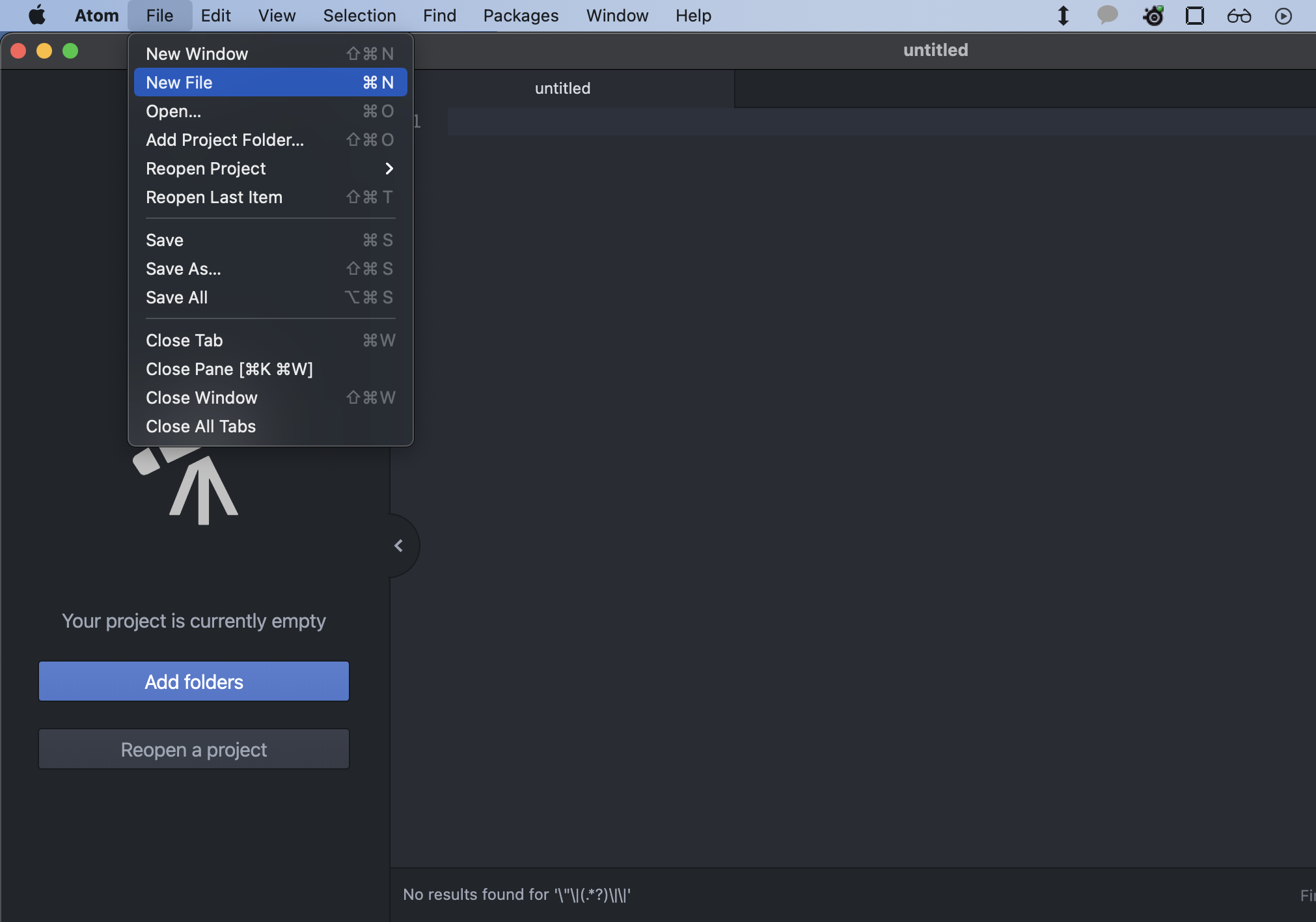Click the Reopen a project button
Image resolution: width=1316 pixels, height=922 pixels.
click(x=194, y=749)
